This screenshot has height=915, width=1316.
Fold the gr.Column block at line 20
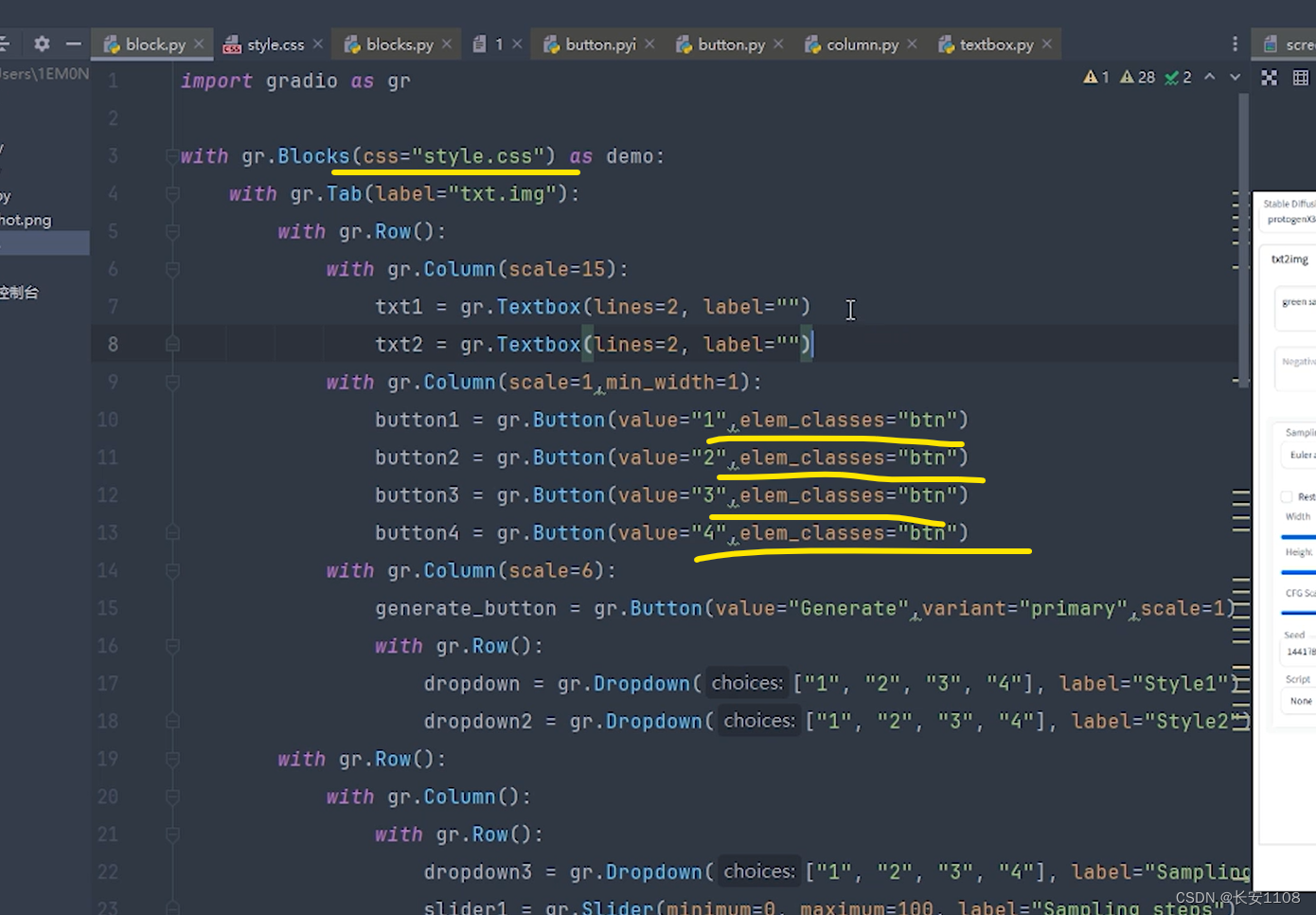pyautogui.click(x=172, y=798)
